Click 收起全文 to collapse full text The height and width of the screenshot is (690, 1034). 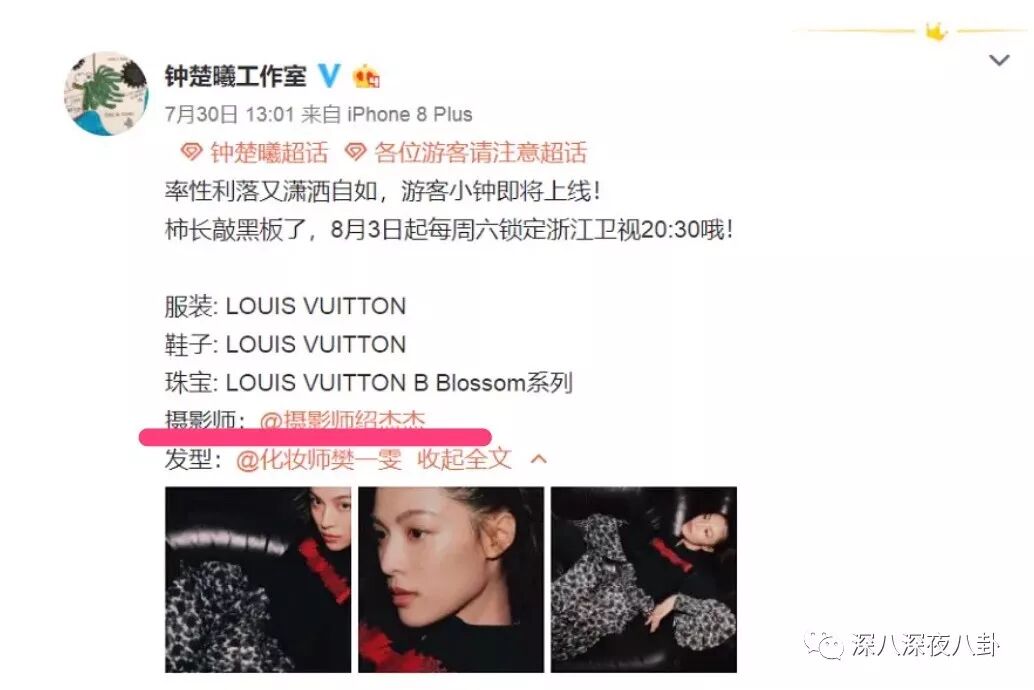click(464, 459)
